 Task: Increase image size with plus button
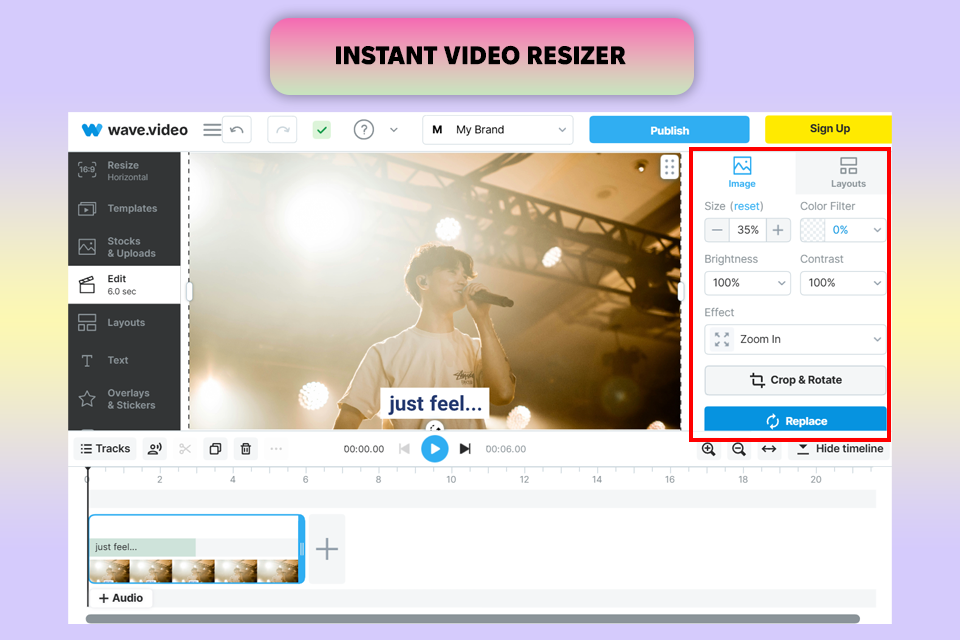[778, 230]
